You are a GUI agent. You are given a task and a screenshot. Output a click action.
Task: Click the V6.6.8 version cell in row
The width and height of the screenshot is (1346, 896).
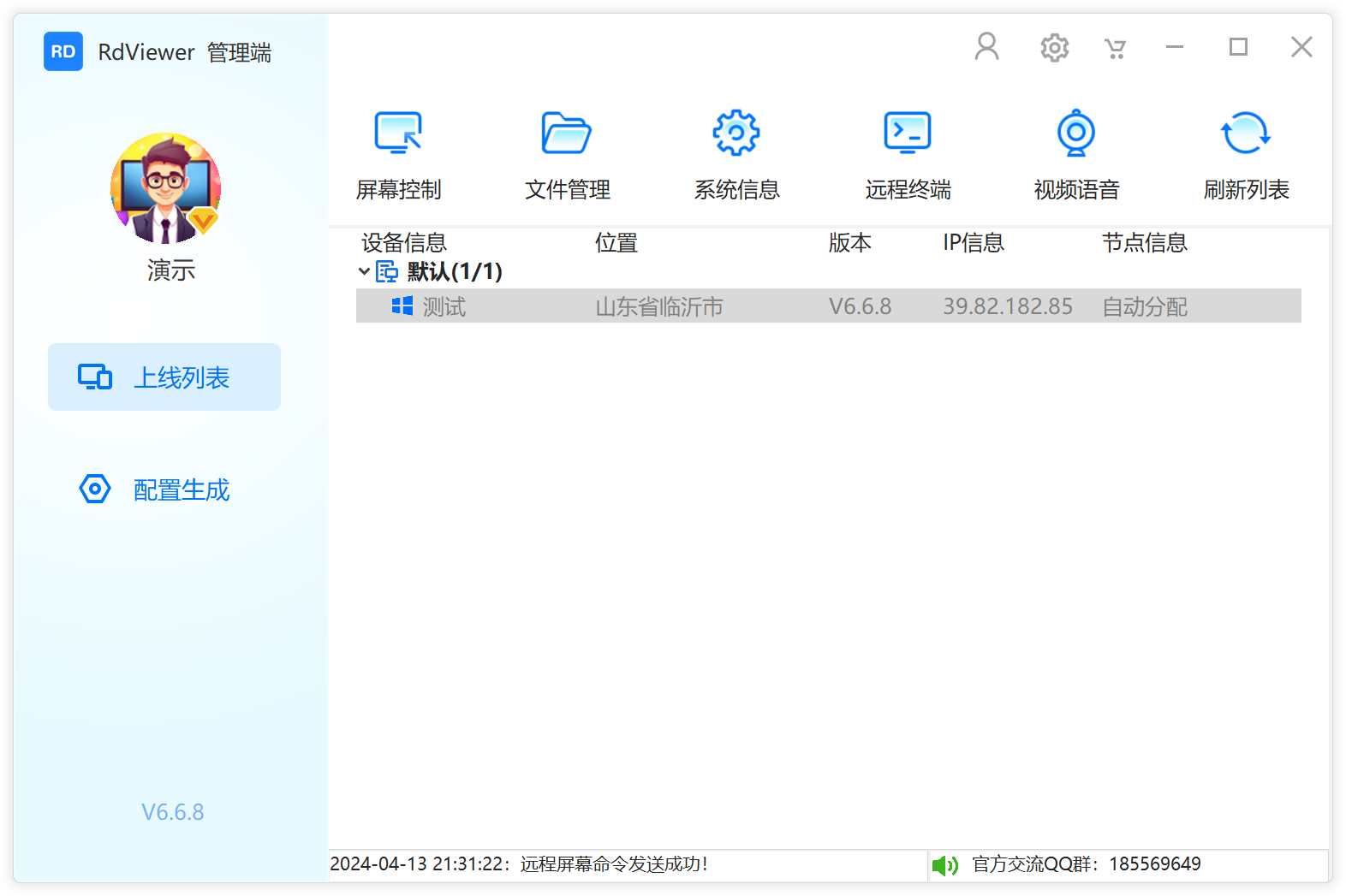pos(860,306)
